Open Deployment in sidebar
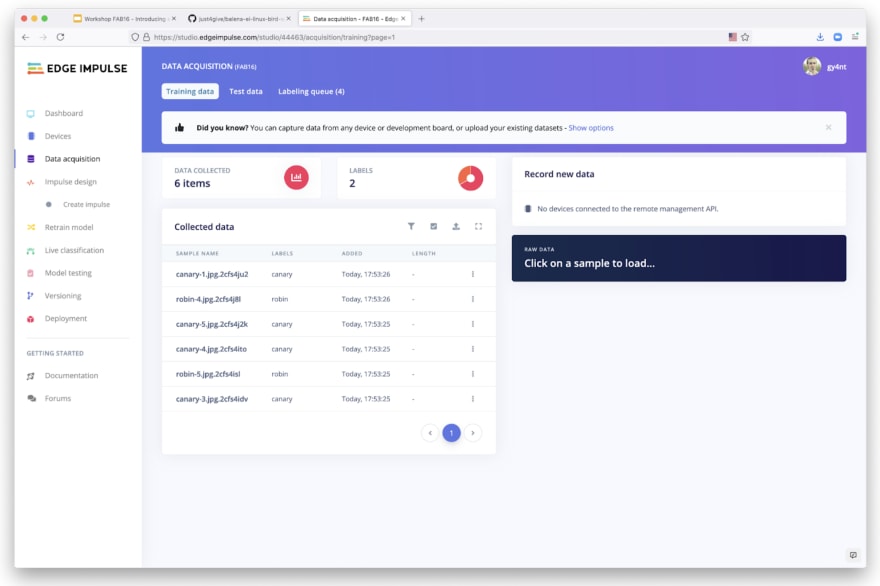 tap(66, 318)
